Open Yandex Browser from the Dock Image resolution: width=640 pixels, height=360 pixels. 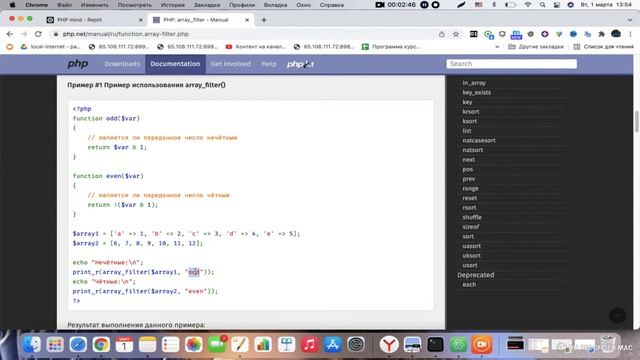tap(389, 345)
